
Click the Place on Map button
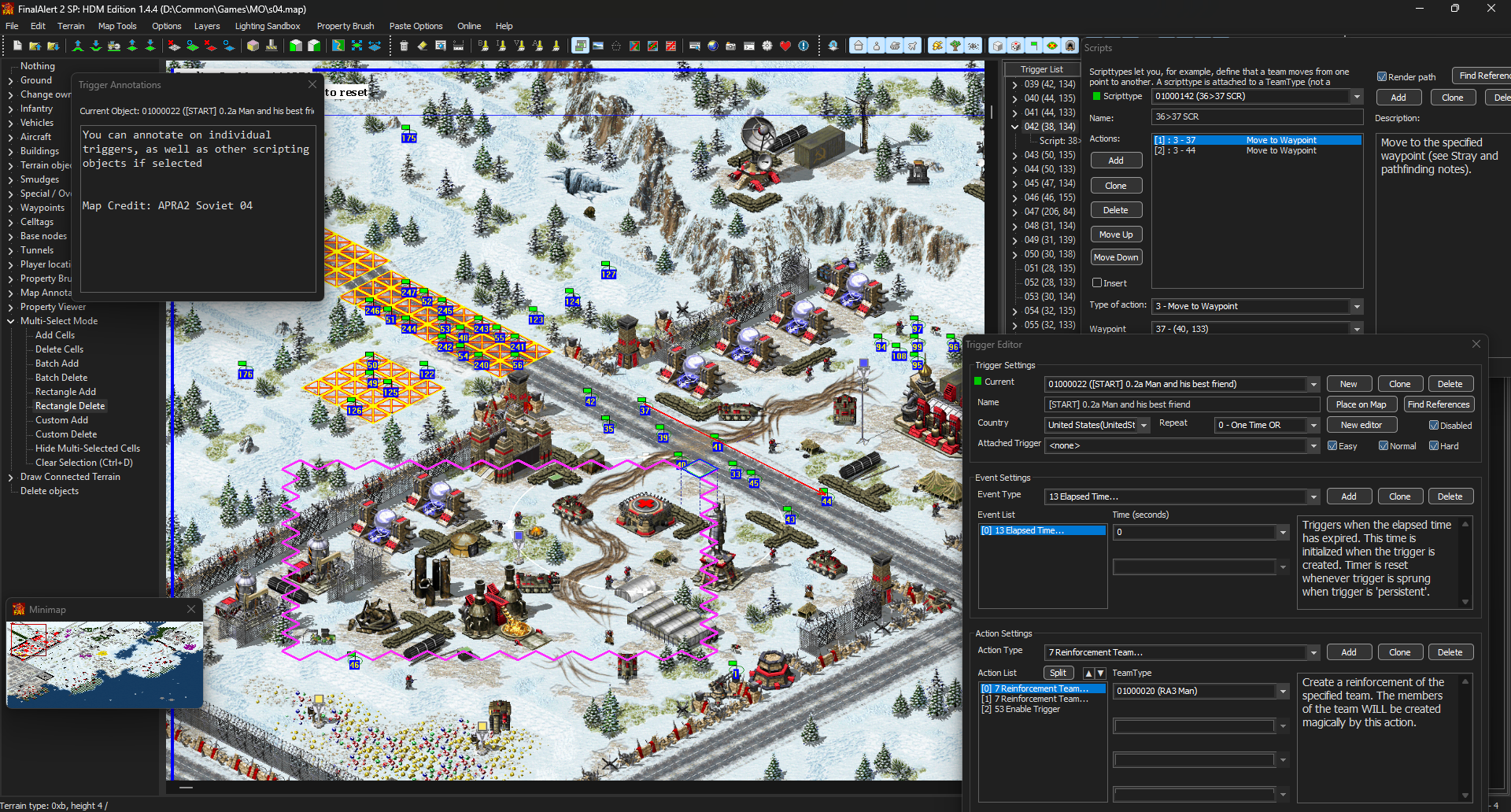tap(1361, 404)
